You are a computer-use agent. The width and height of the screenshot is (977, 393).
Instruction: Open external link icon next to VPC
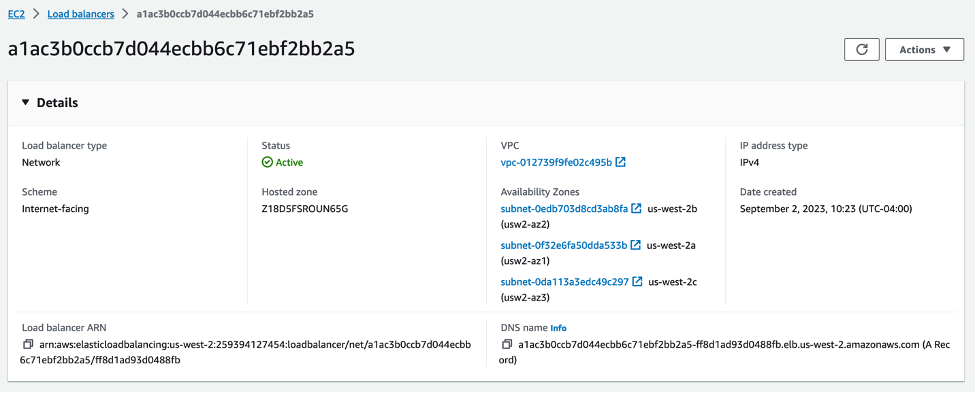pyautogui.click(x=621, y=163)
